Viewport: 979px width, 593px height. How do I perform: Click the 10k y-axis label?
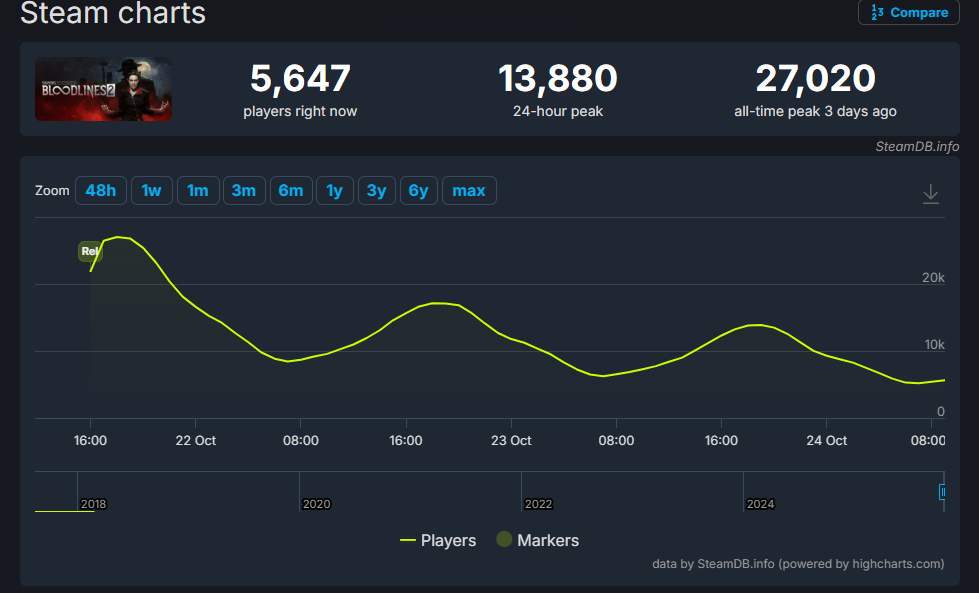[934, 345]
